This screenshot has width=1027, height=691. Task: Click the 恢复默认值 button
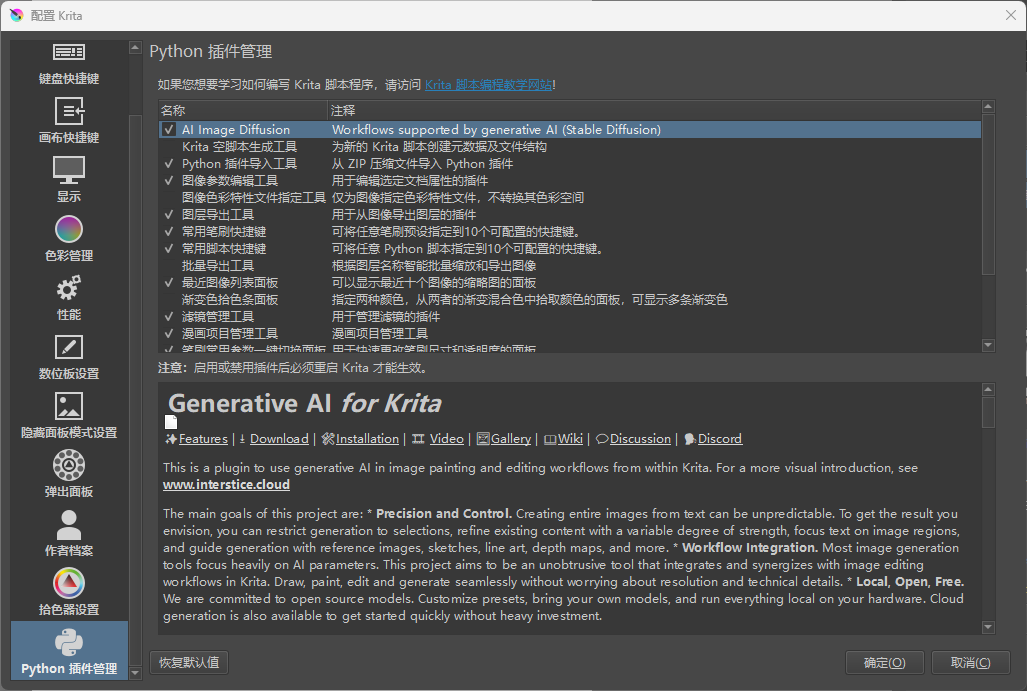pos(189,663)
